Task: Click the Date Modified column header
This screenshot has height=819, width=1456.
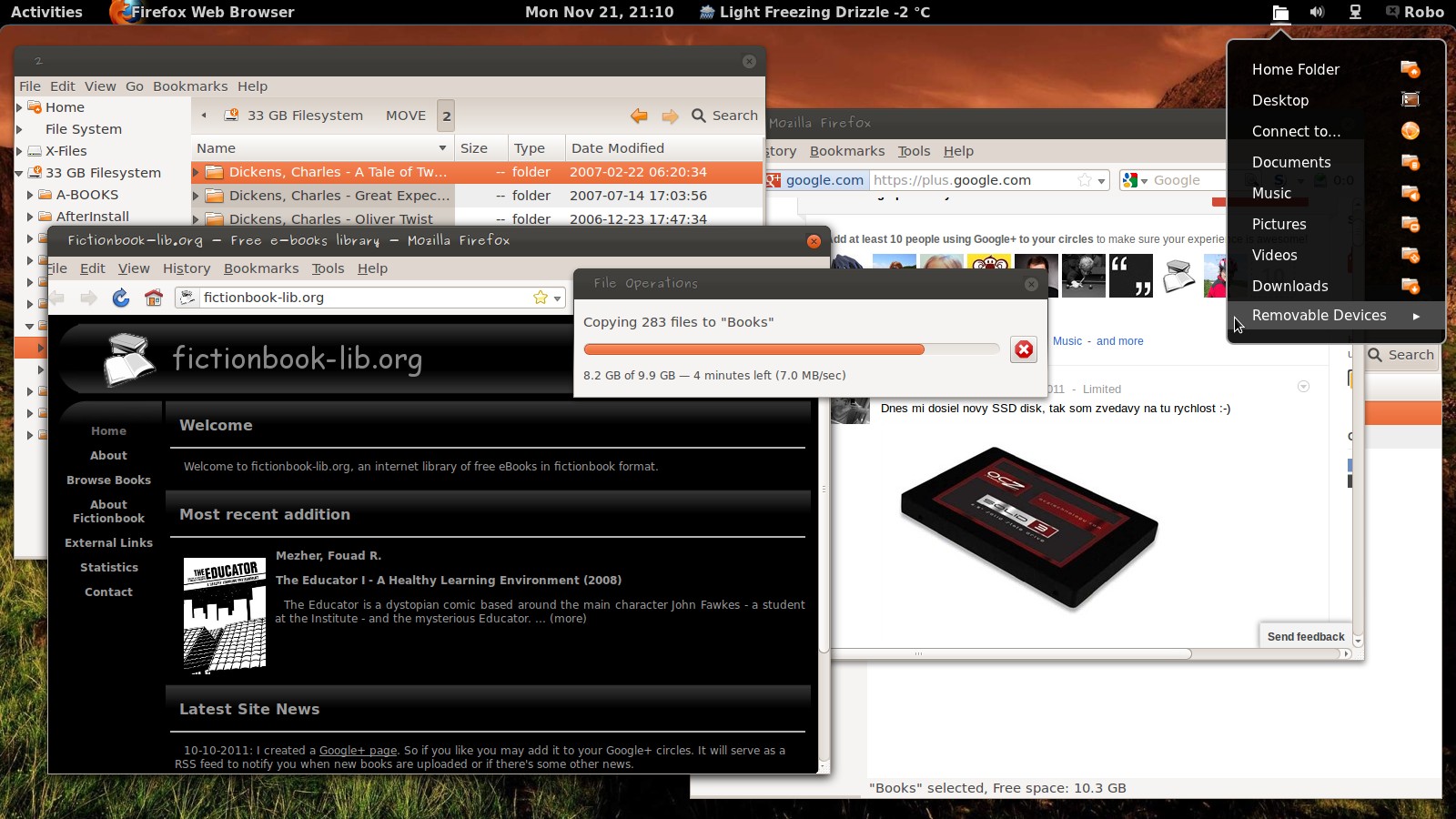Action: pyautogui.click(x=662, y=148)
